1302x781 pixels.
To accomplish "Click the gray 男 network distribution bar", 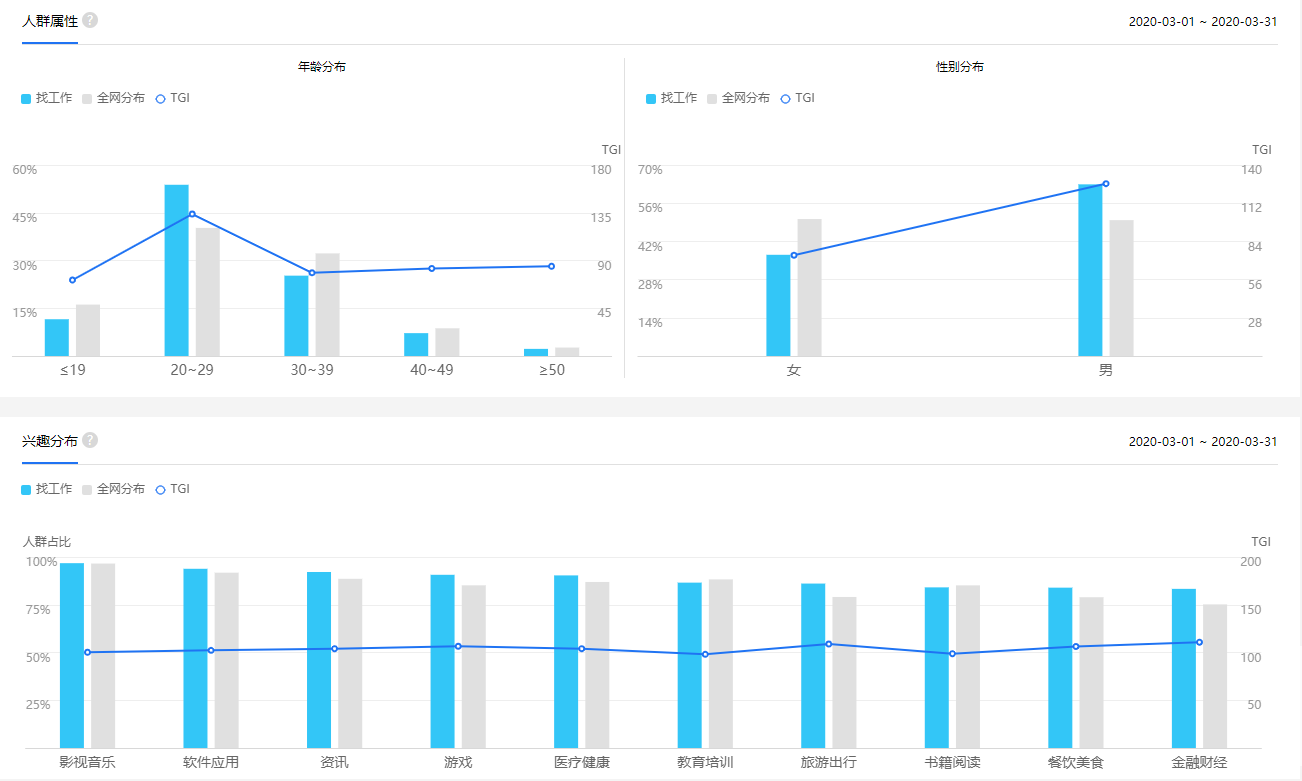I will [x=1121, y=288].
